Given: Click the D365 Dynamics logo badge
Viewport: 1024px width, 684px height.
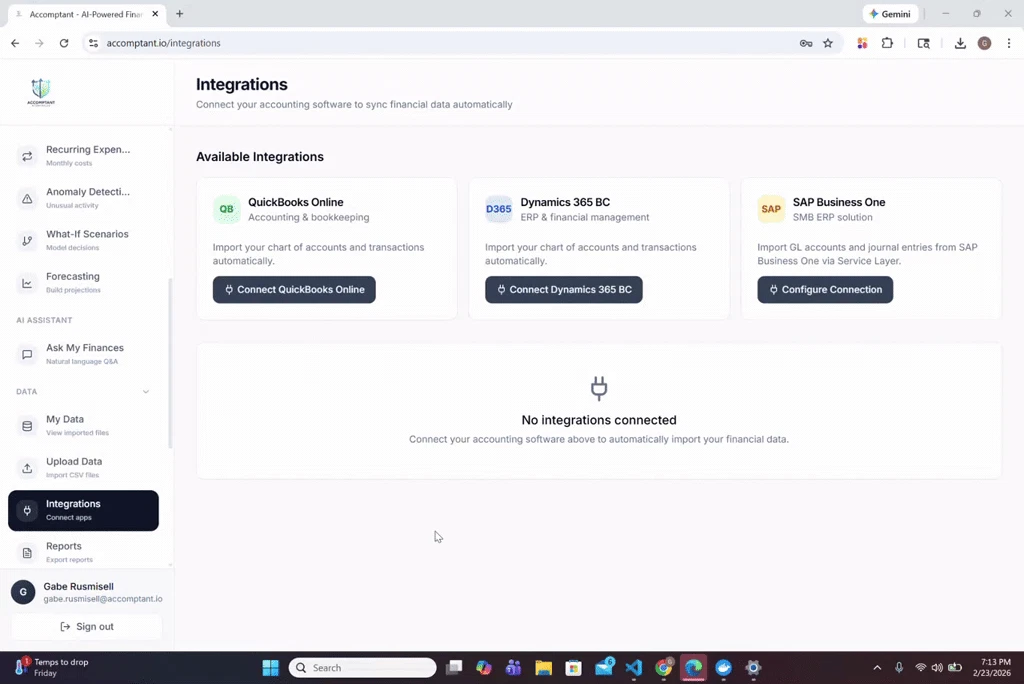Looking at the screenshot, I should click(499, 209).
